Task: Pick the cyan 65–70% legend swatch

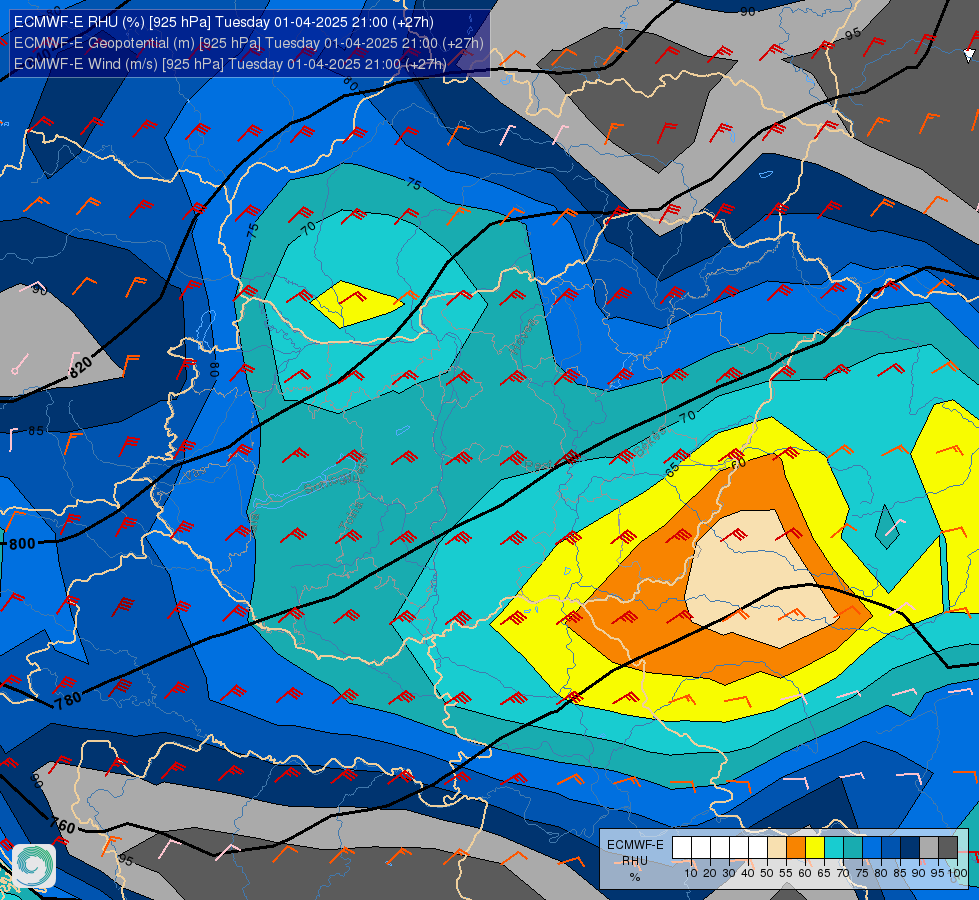Action: (x=834, y=848)
